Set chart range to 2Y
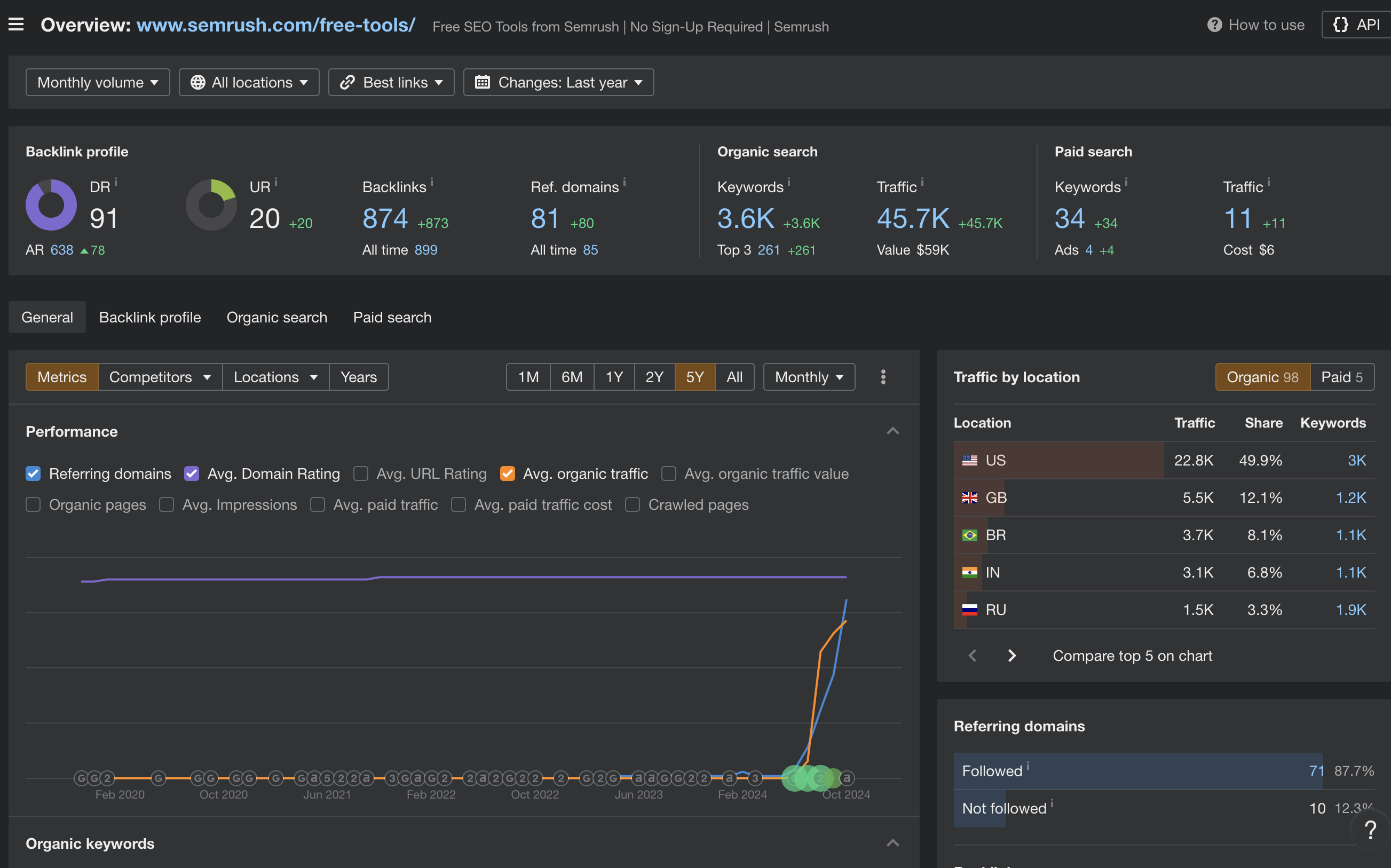 654,377
